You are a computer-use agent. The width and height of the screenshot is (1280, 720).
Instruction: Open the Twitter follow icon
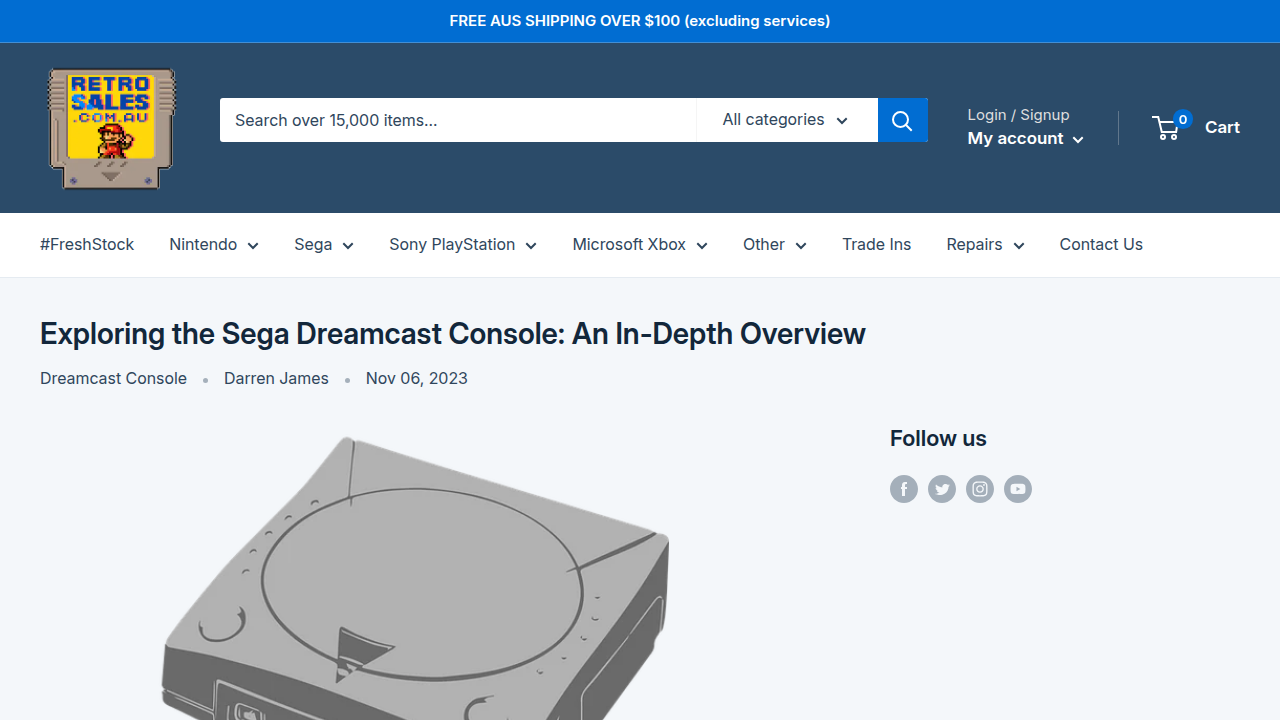[x=942, y=489]
